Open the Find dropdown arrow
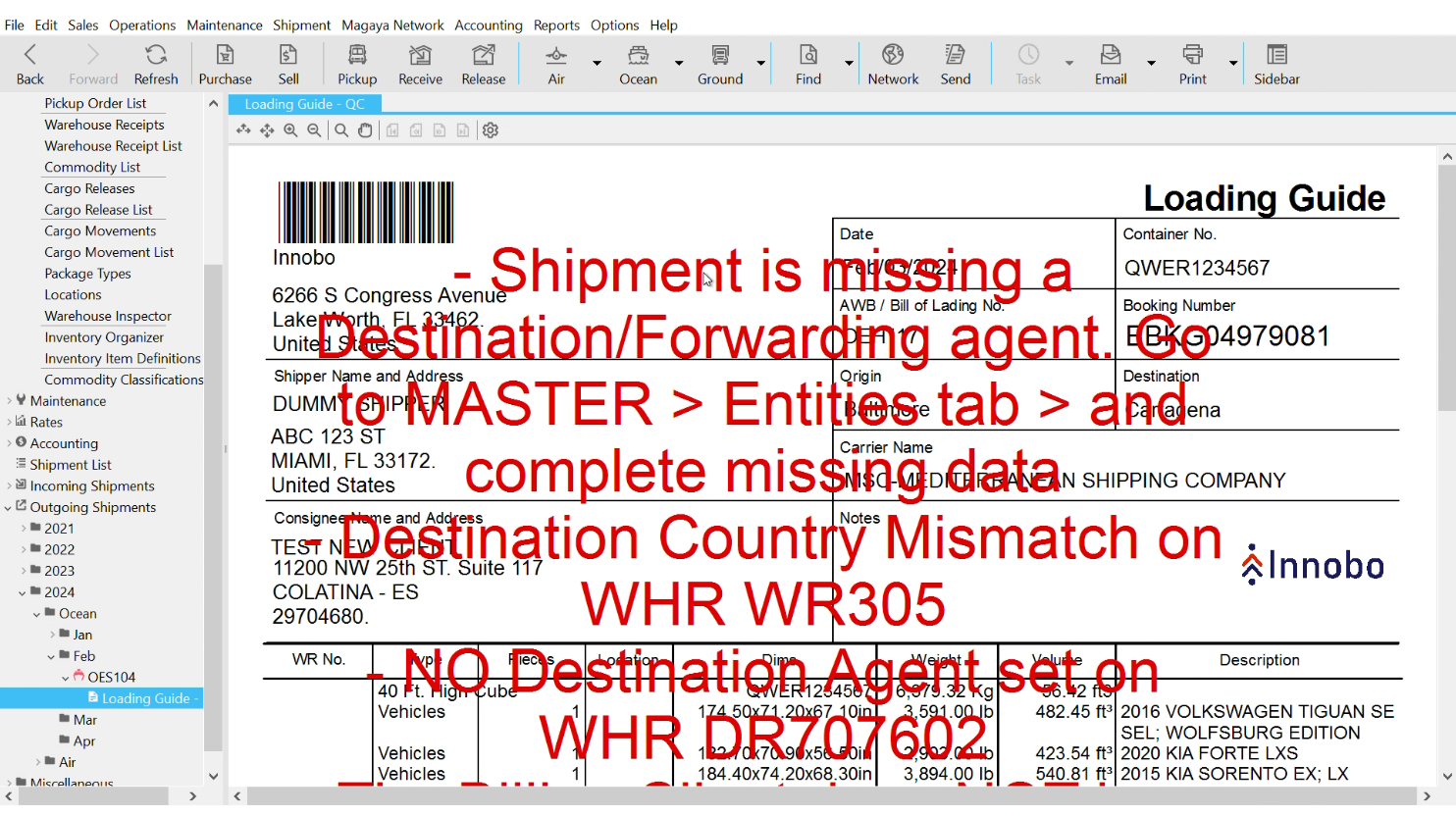1456x816 pixels. pyautogui.click(x=850, y=63)
